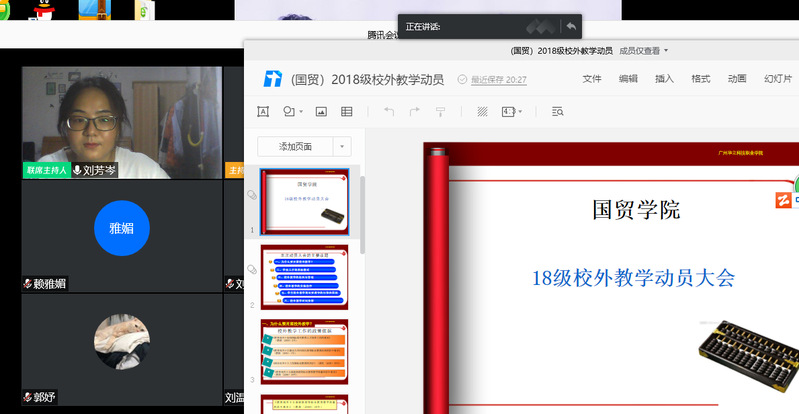Screen dimensions: 799x414
Task: Click the Tencent Docs logo icon
Action: click(x=271, y=79)
